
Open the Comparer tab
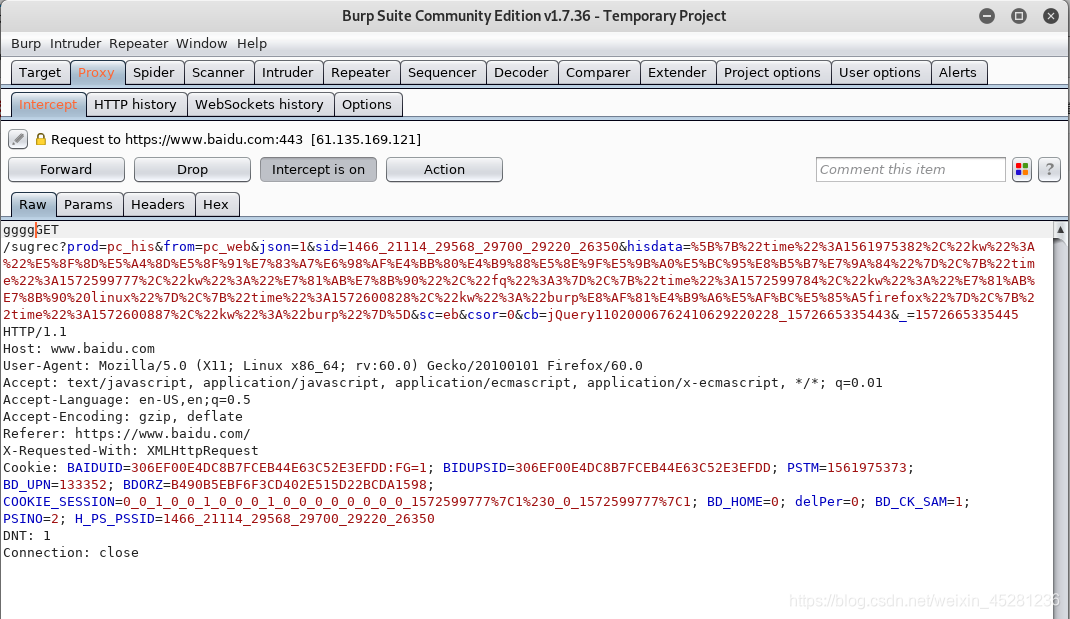coord(598,72)
